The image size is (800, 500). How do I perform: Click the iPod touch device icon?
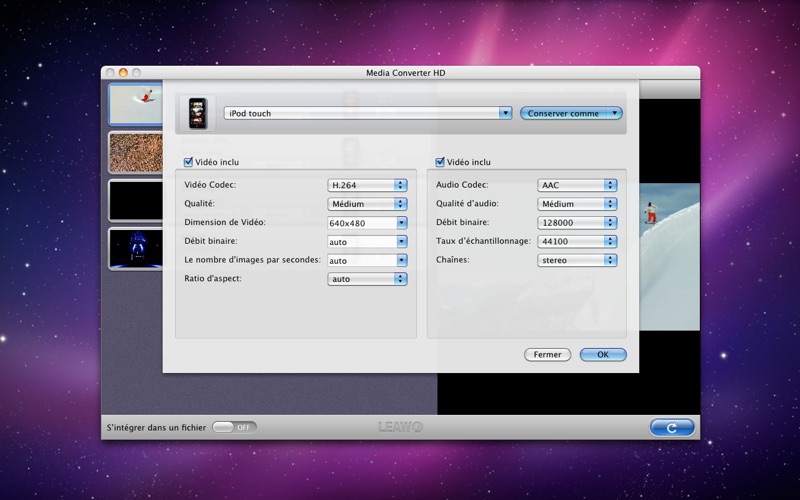click(198, 113)
